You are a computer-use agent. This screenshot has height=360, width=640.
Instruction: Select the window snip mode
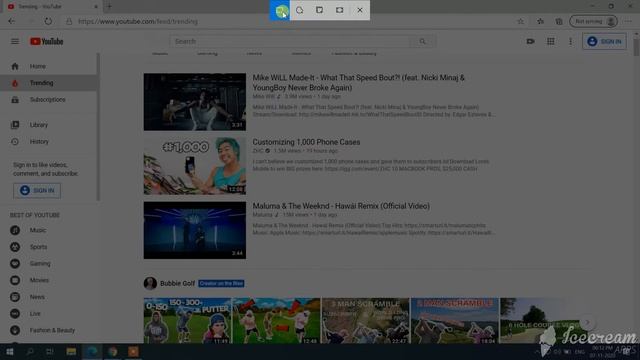pos(320,10)
